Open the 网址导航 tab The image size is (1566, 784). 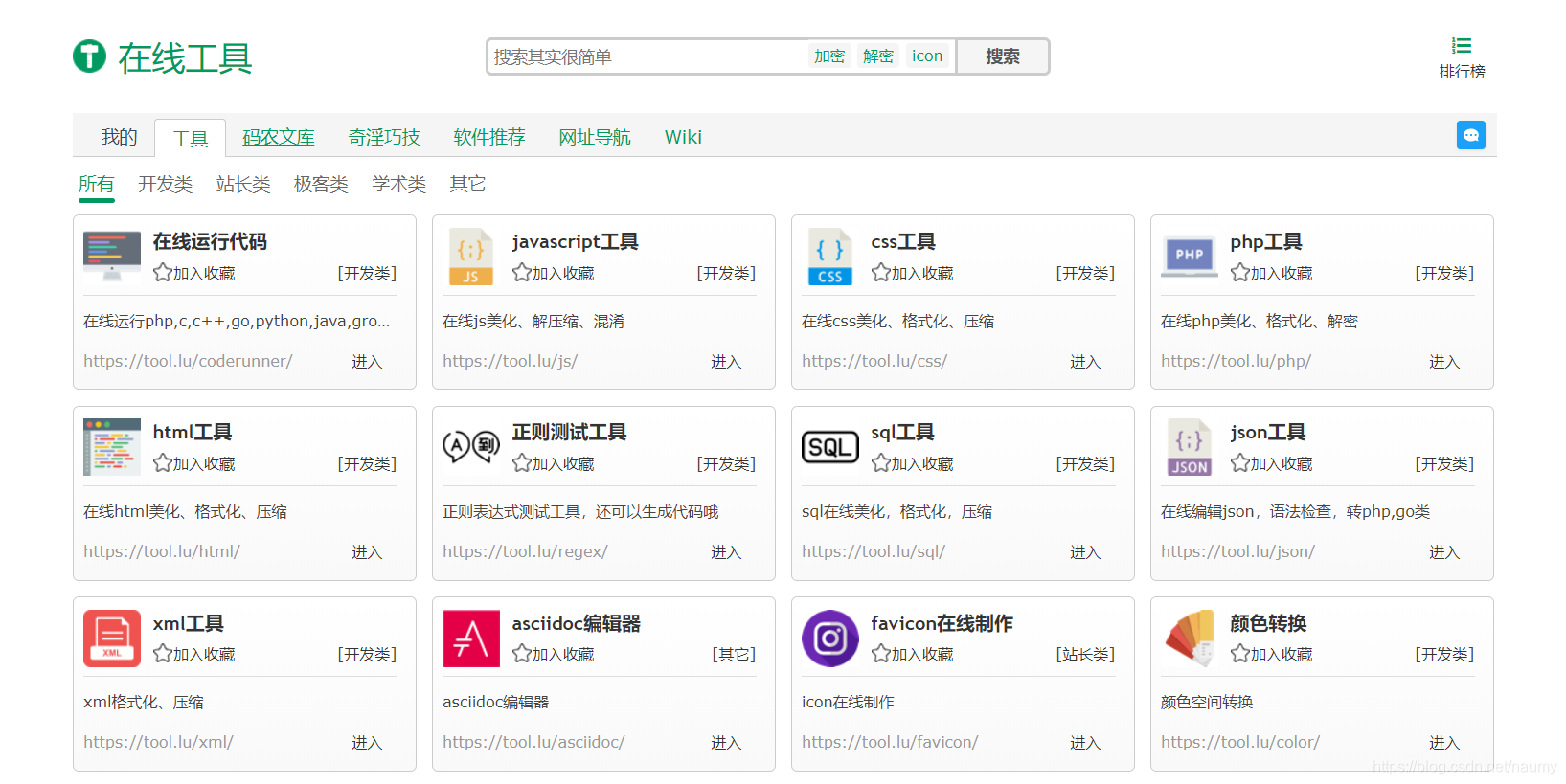point(595,137)
